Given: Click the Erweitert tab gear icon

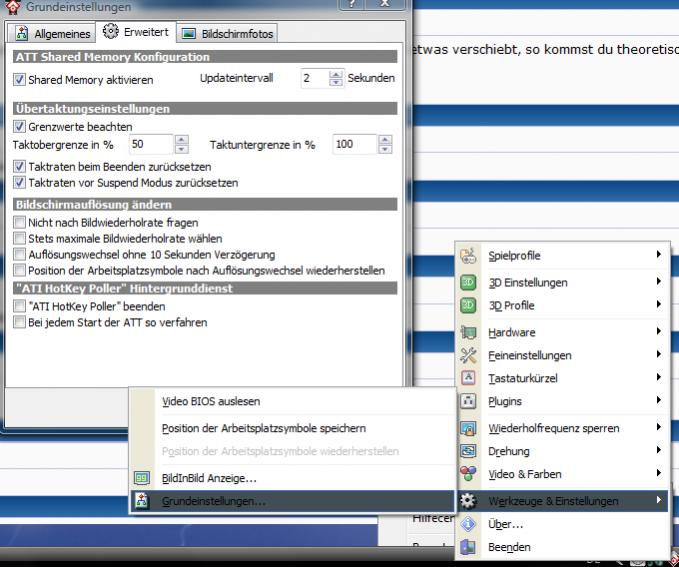Looking at the screenshot, I should [x=110, y=31].
